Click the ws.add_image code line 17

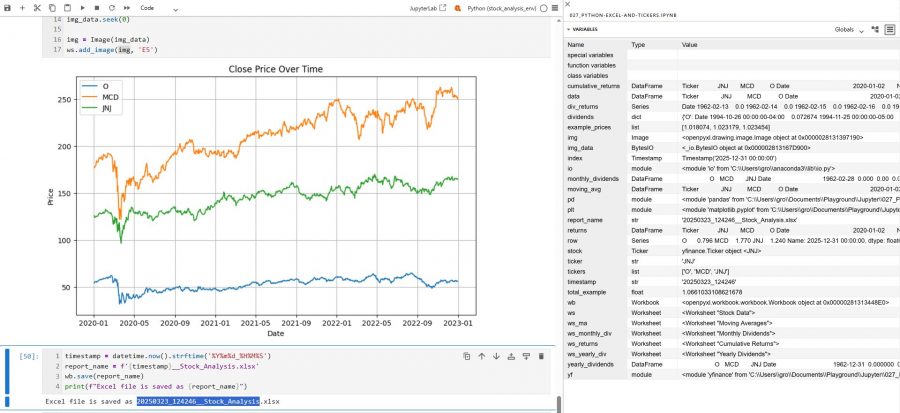112,50
